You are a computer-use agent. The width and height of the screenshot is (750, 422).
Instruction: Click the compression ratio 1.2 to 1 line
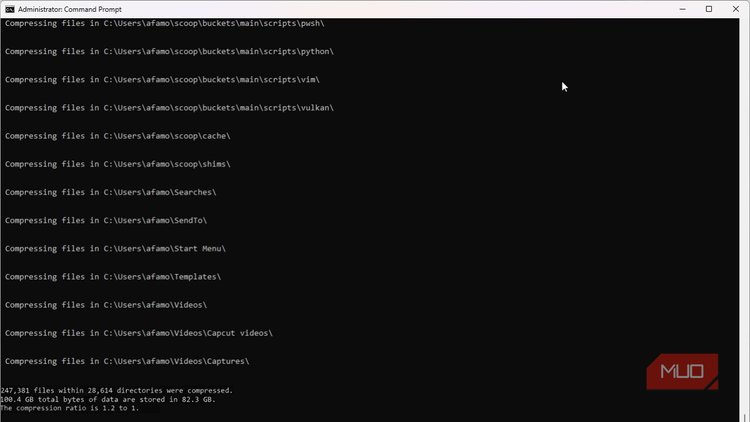click(70, 408)
